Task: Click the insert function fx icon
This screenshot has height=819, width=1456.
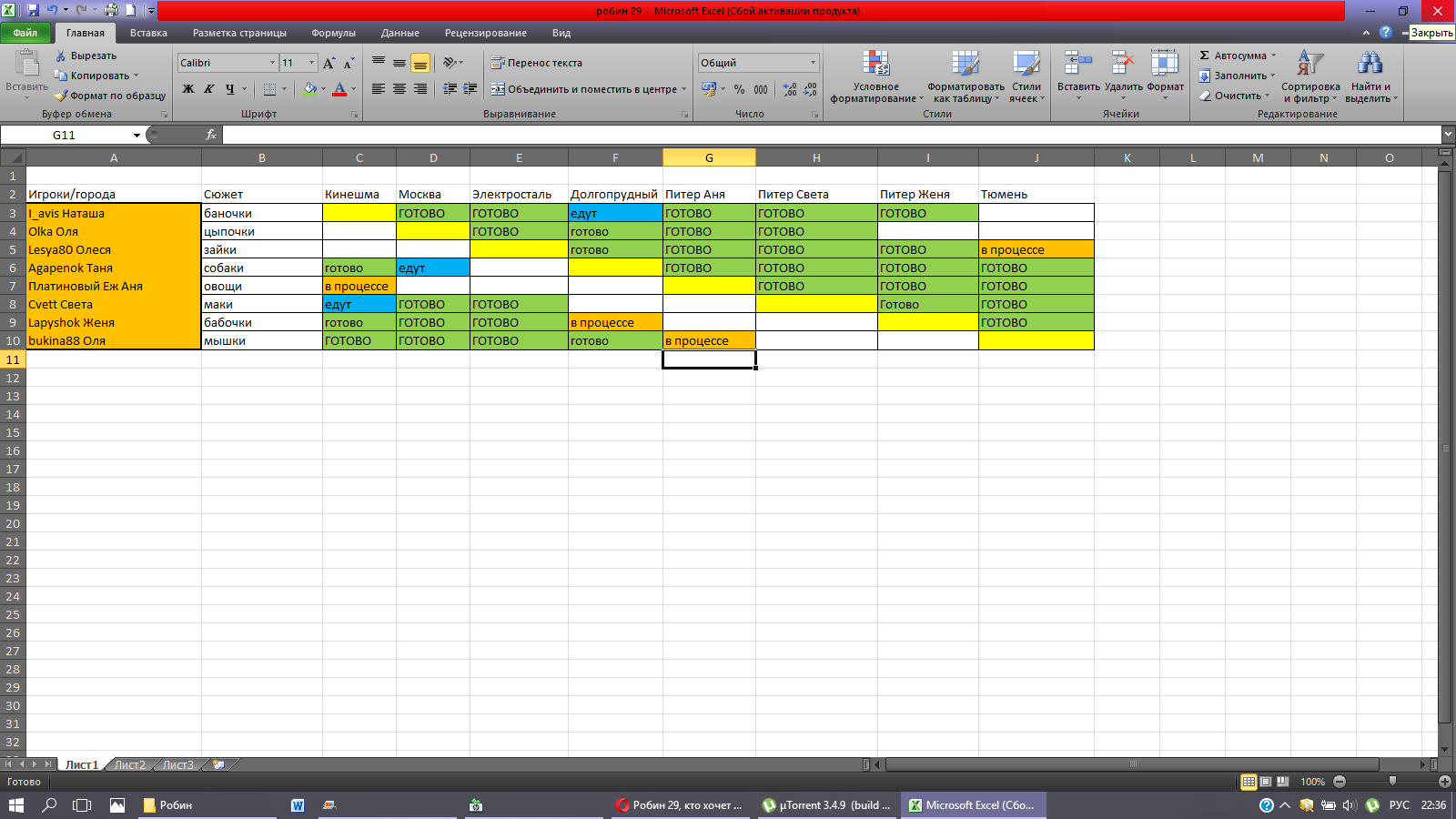Action: point(211,135)
